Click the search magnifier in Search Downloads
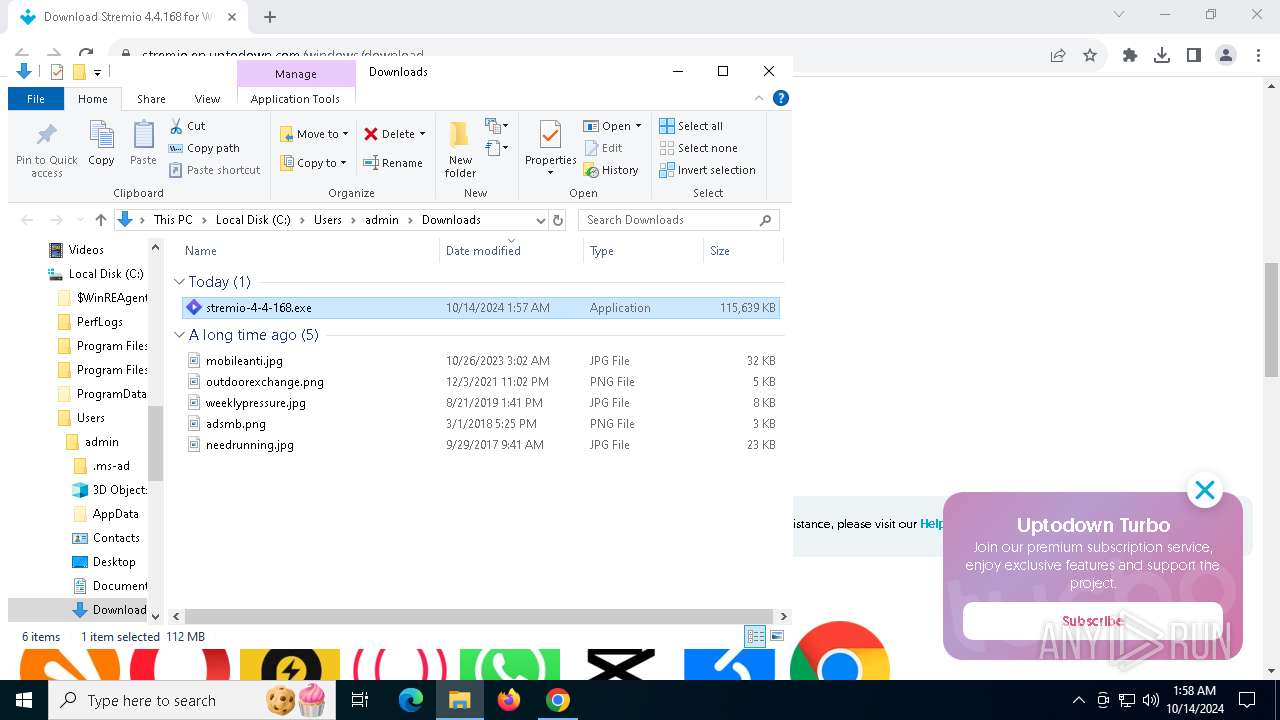The image size is (1280, 720). point(766,220)
